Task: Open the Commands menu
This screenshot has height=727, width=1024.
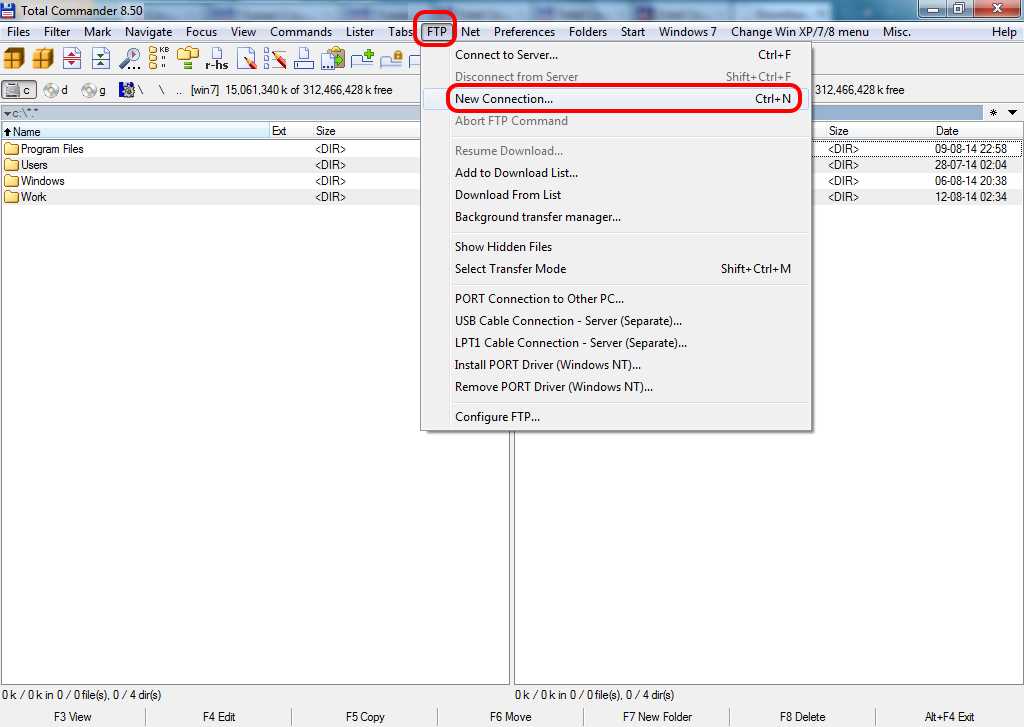Action: tap(300, 32)
